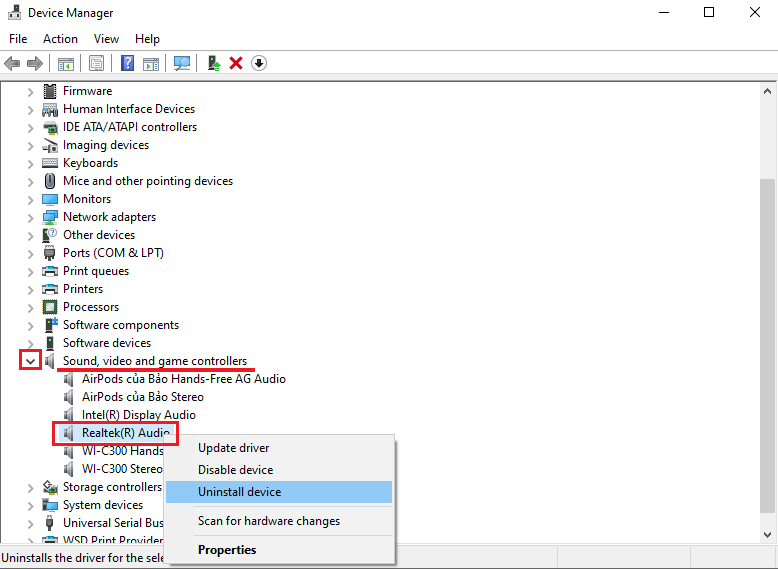Toggle the action pane toolbar icon
Screen dimensions: 778x569
(151, 63)
